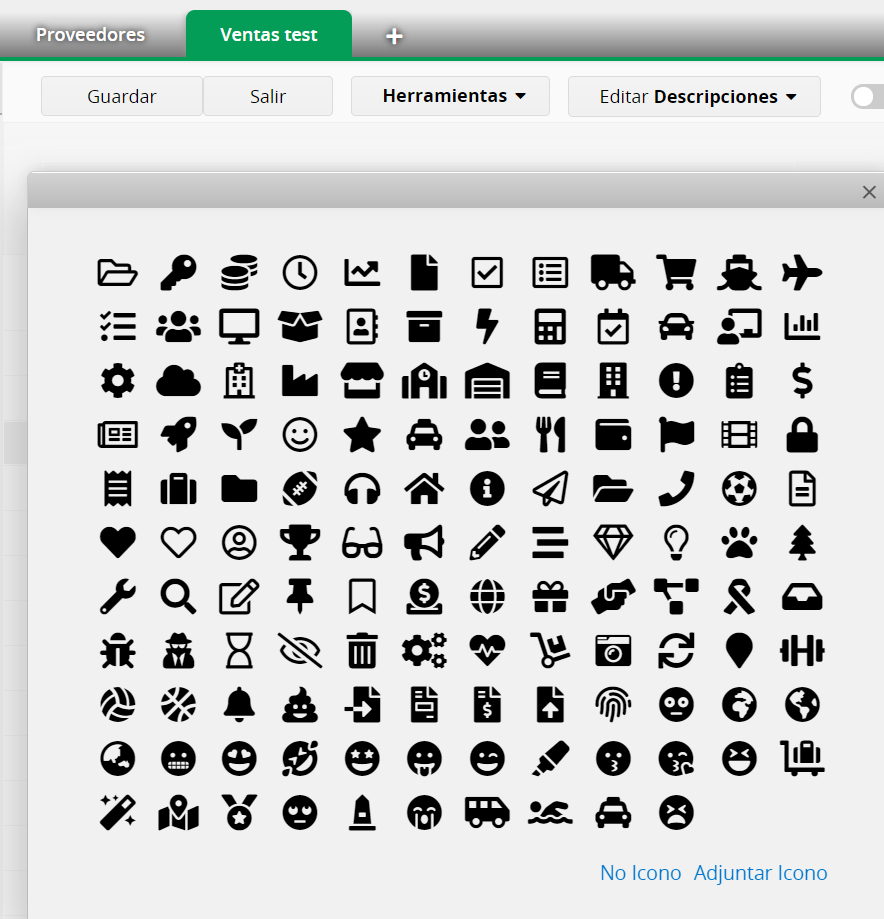The width and height of the screenshot is (884, 919).
Task: Add a new tab with plus button
Action: point(394,37)
